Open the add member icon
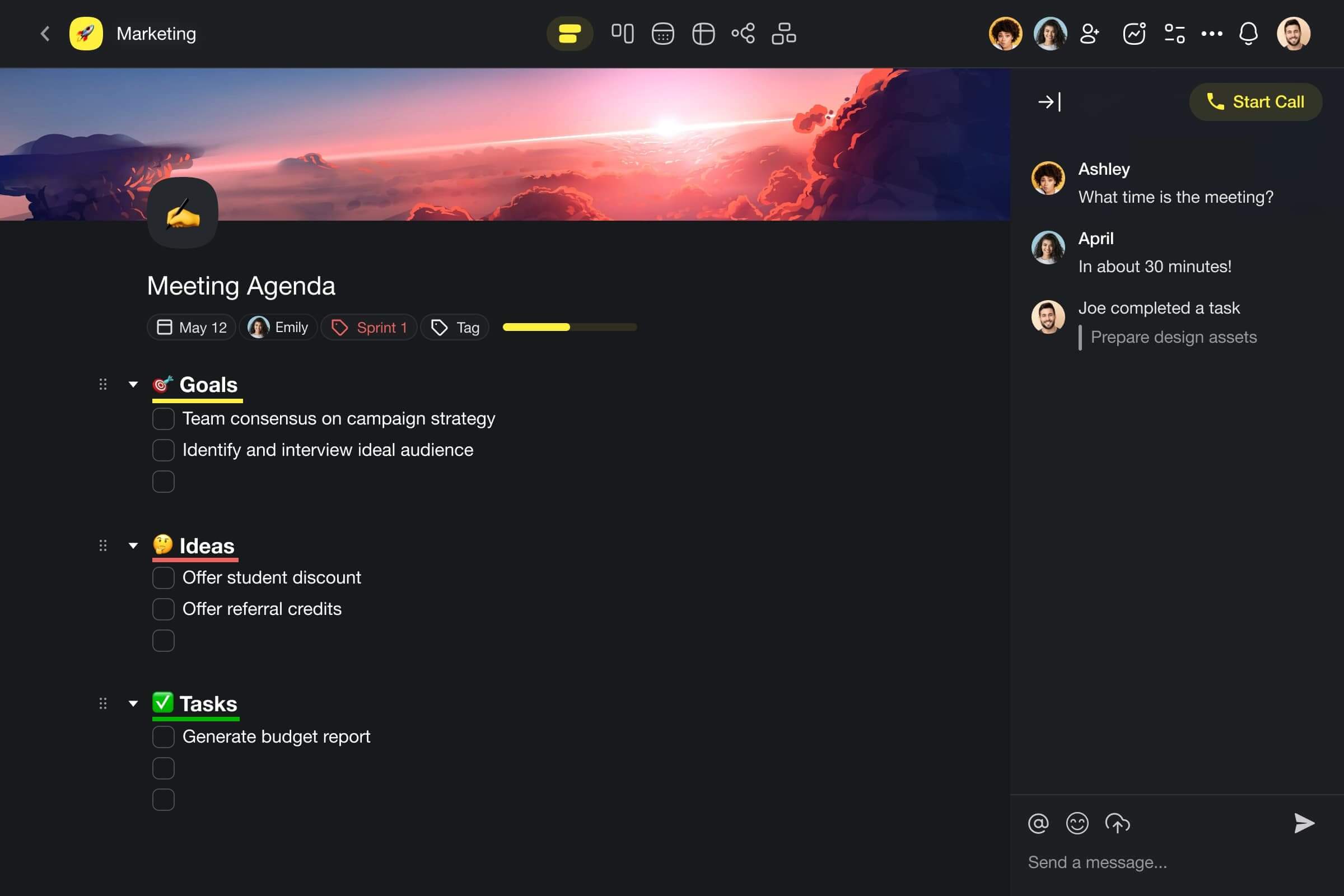 (x=1089, y=33)
